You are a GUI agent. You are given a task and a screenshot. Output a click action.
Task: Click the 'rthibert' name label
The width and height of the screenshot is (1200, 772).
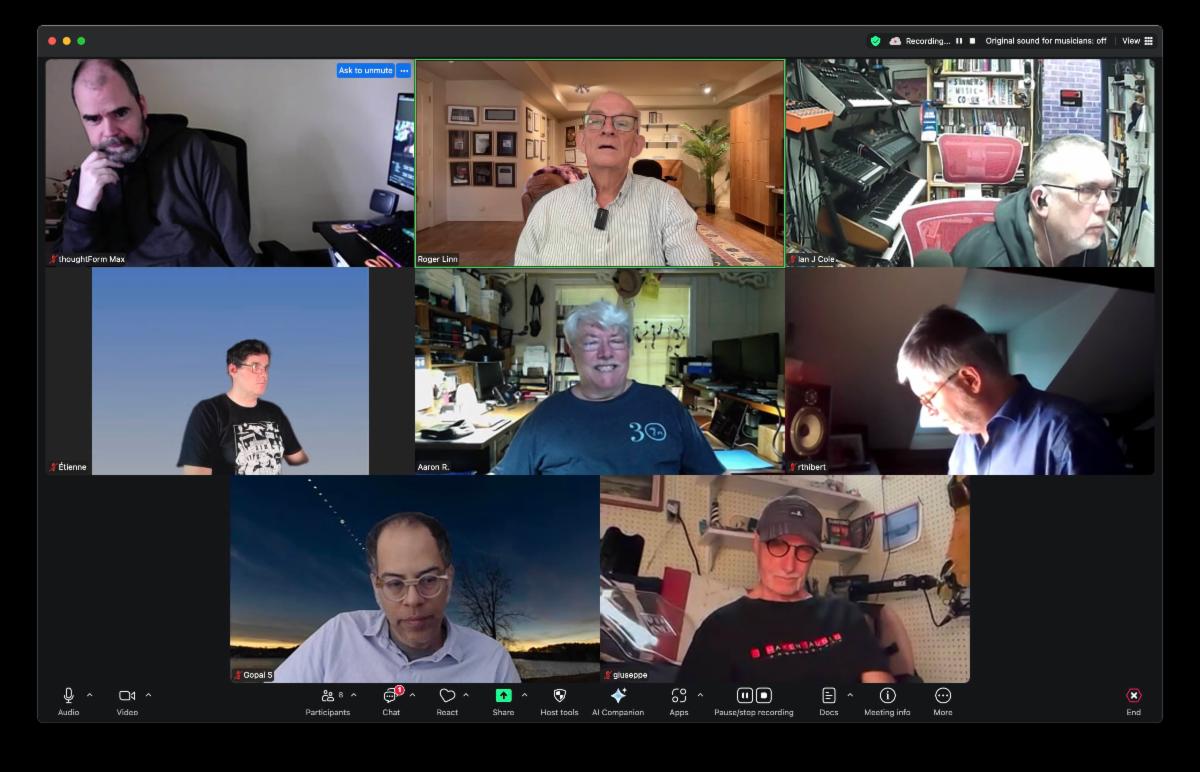tap(812, 467)
